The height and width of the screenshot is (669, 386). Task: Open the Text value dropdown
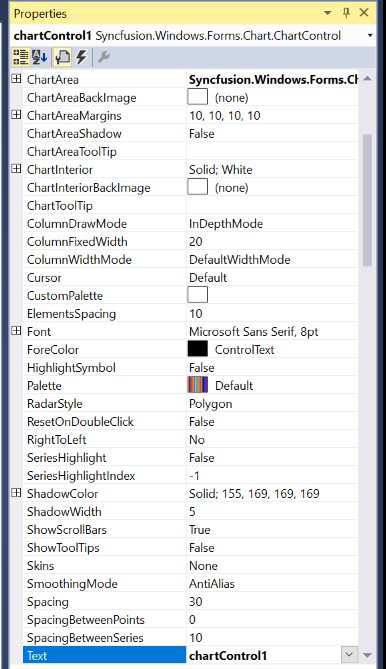click(349, 655)
